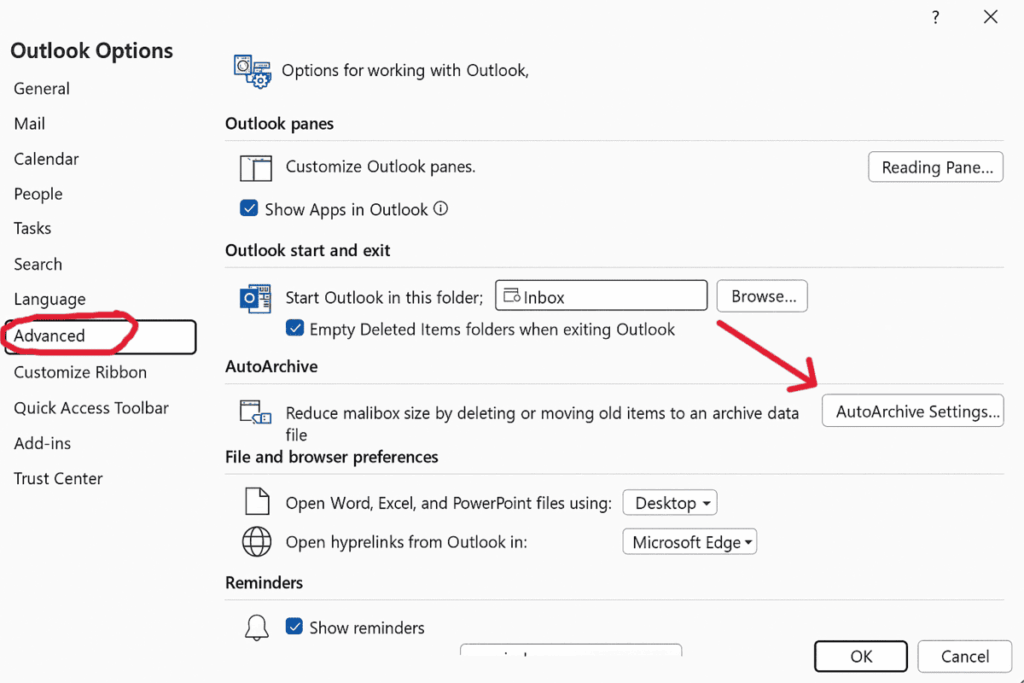
Task: Toggle the Show reminders checkbox
Action: [x=295, y=627]
